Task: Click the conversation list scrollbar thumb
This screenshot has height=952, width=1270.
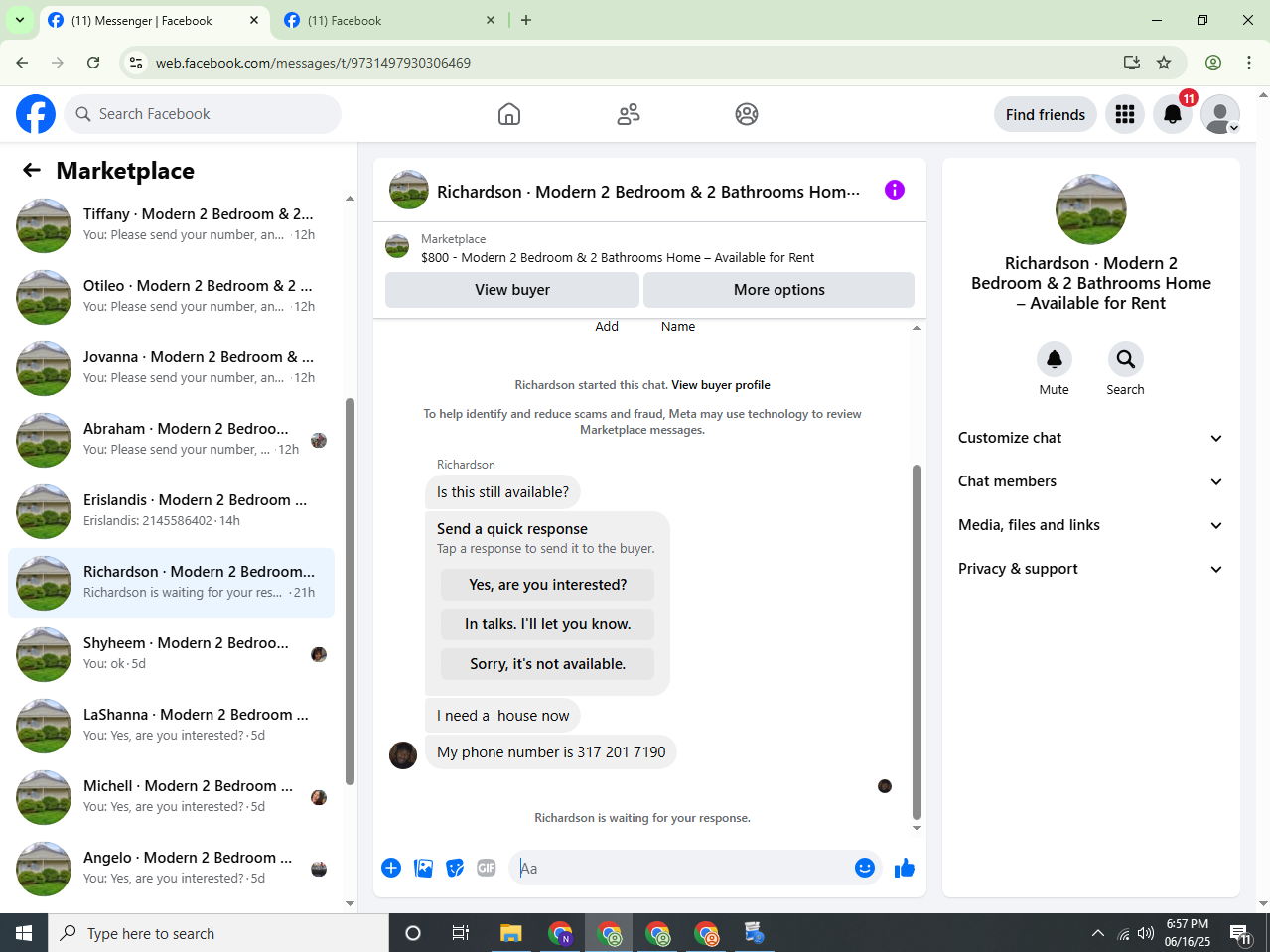Action: click(350, 592)
